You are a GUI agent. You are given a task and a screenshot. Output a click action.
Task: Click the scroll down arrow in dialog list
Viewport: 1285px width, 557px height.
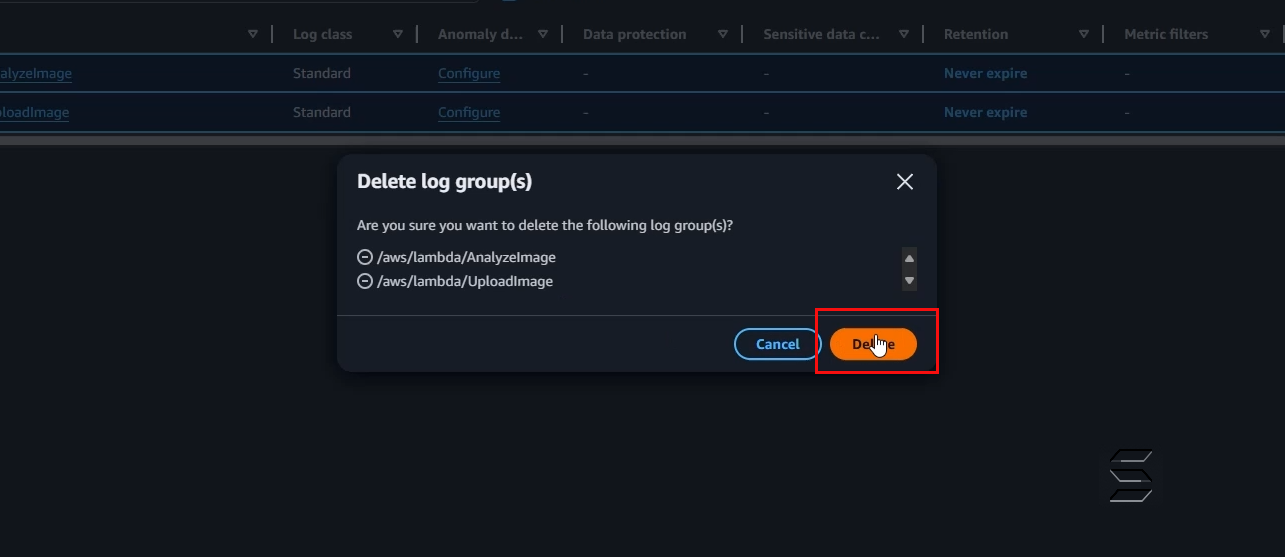coord(909,281)
